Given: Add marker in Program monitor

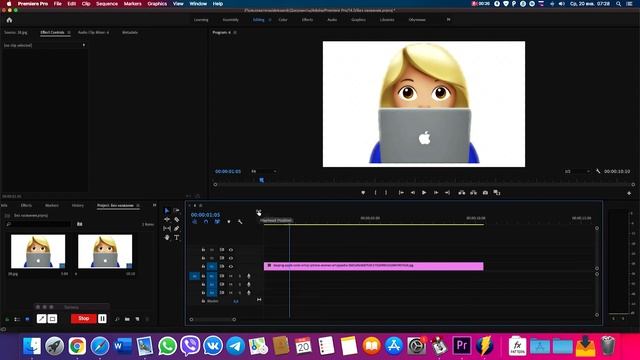Looking at the screenshot, I should click(363, 193).
